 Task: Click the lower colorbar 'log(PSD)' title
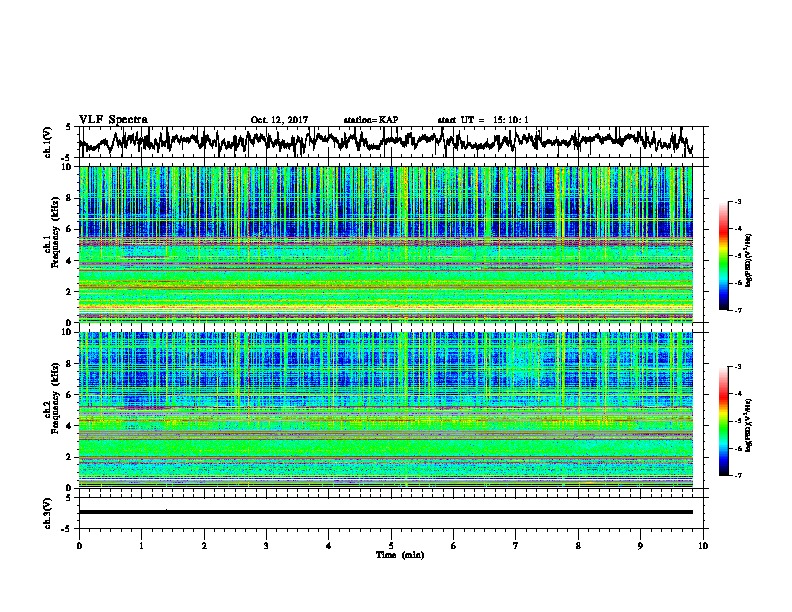[x=749, y=425]
